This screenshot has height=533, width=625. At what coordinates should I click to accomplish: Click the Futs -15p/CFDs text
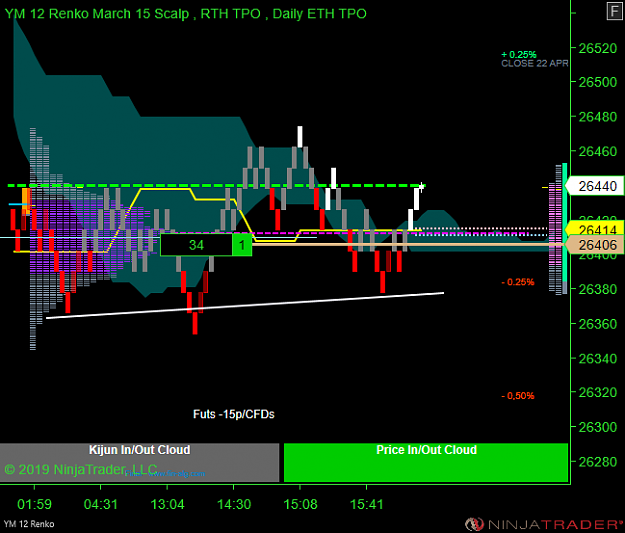click(x=234, y=415)
